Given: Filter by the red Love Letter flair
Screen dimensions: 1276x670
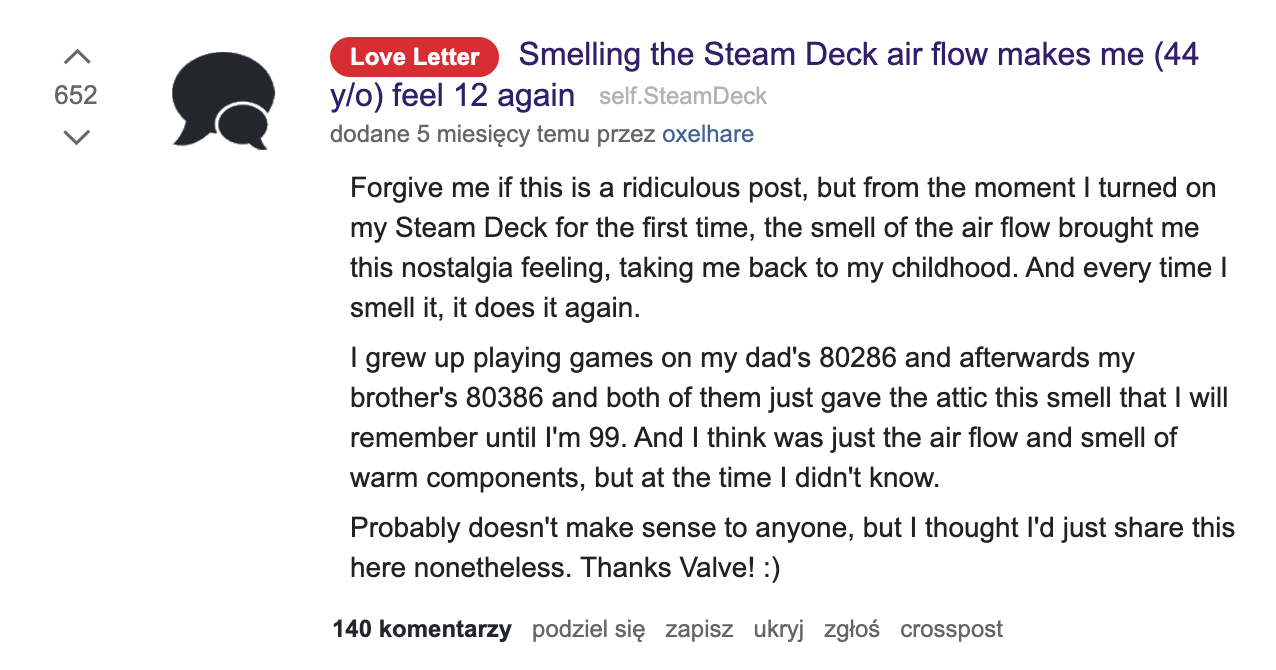Looking at the screenshot, I should (414, 57).
